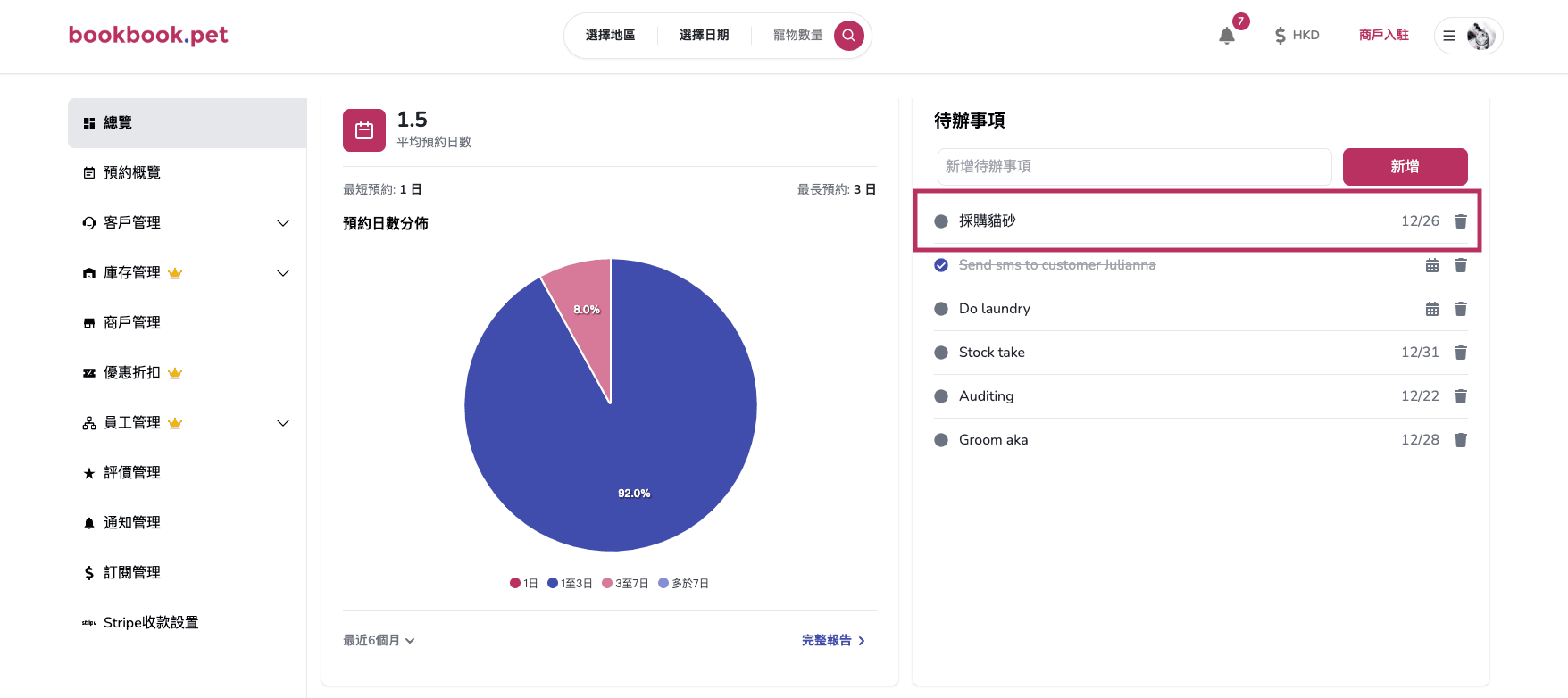Click the 新增 add to-do button
Viewport: 1568px width, 698px height.
tap(1405, 167)
